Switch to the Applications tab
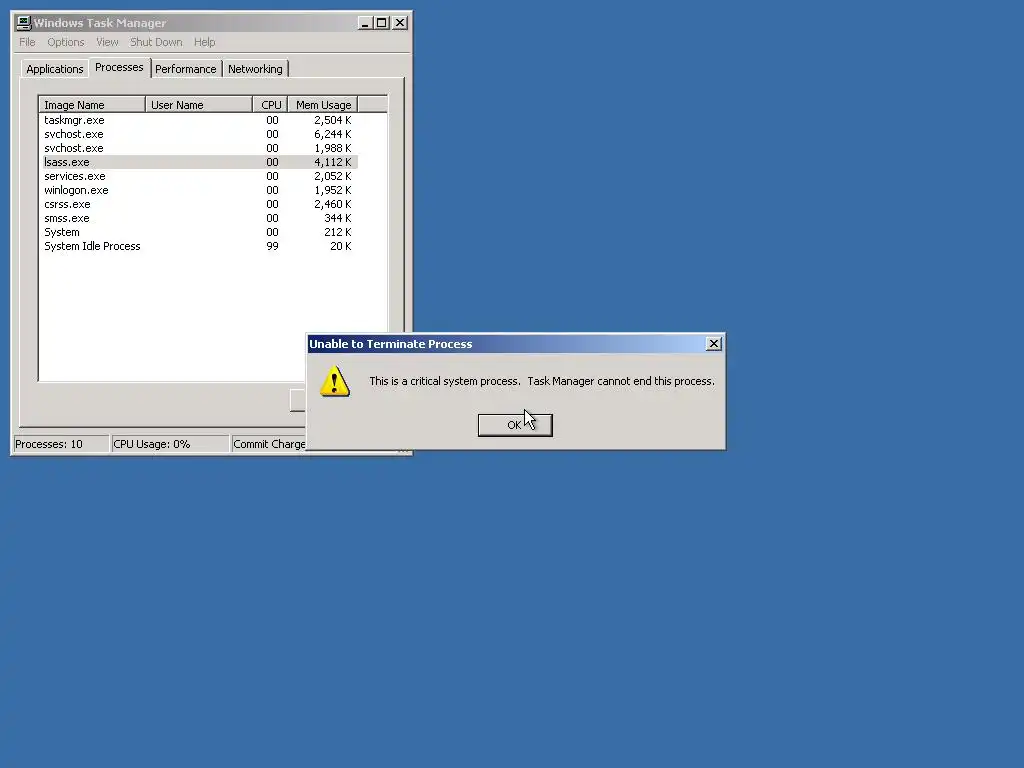1024x768 pixels. click(55, 69)
